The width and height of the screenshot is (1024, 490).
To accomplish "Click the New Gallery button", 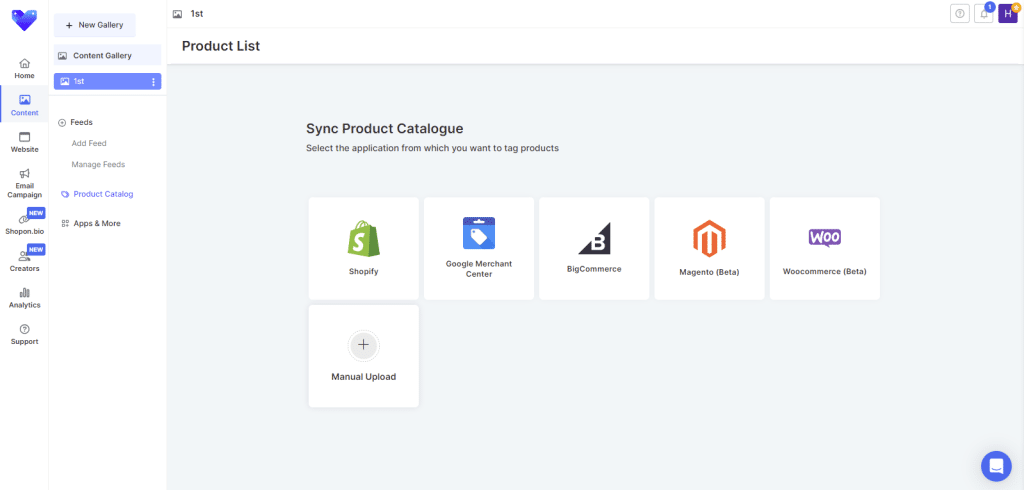I will coord(94,25).
